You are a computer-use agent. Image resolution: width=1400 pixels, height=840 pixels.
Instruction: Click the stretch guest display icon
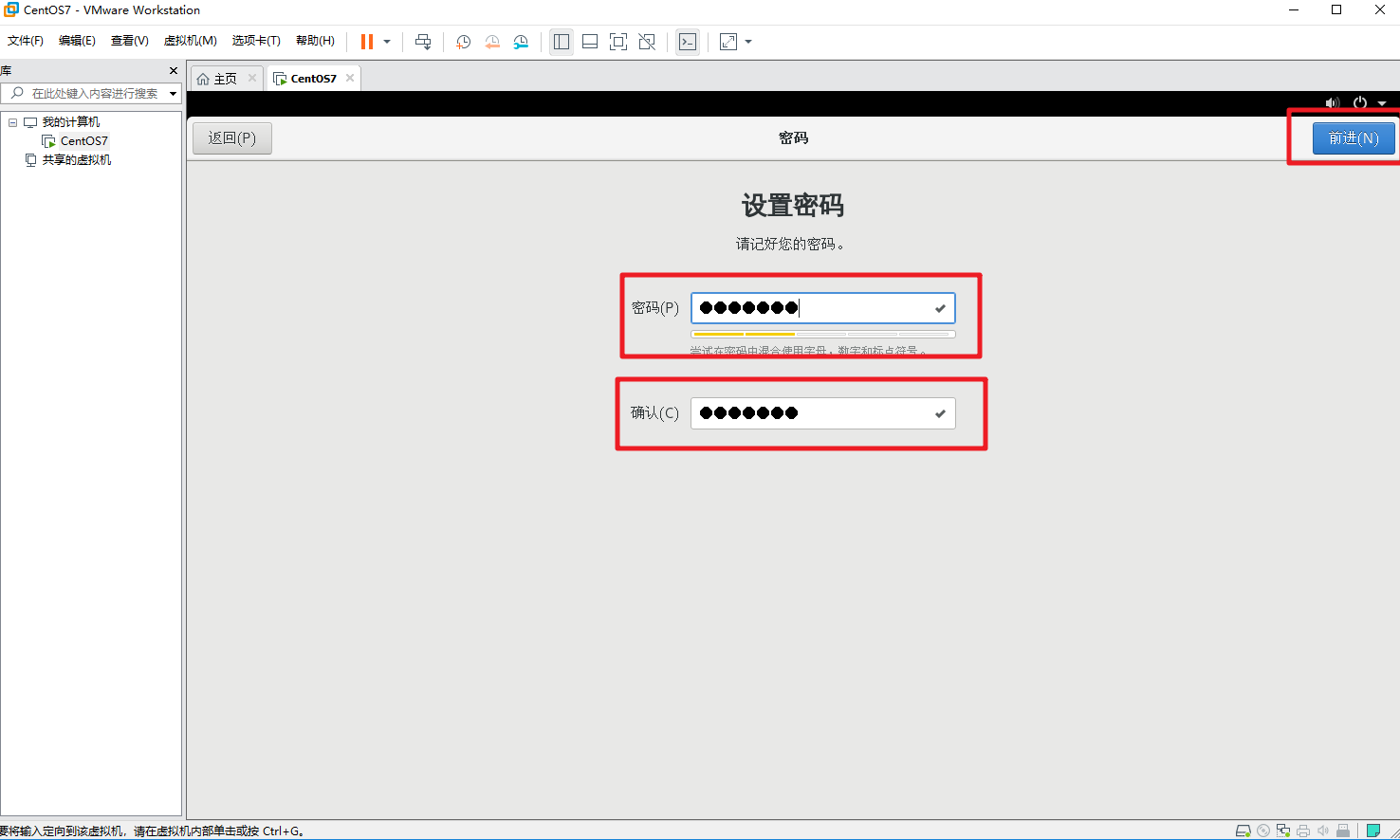tap(728, 42)
